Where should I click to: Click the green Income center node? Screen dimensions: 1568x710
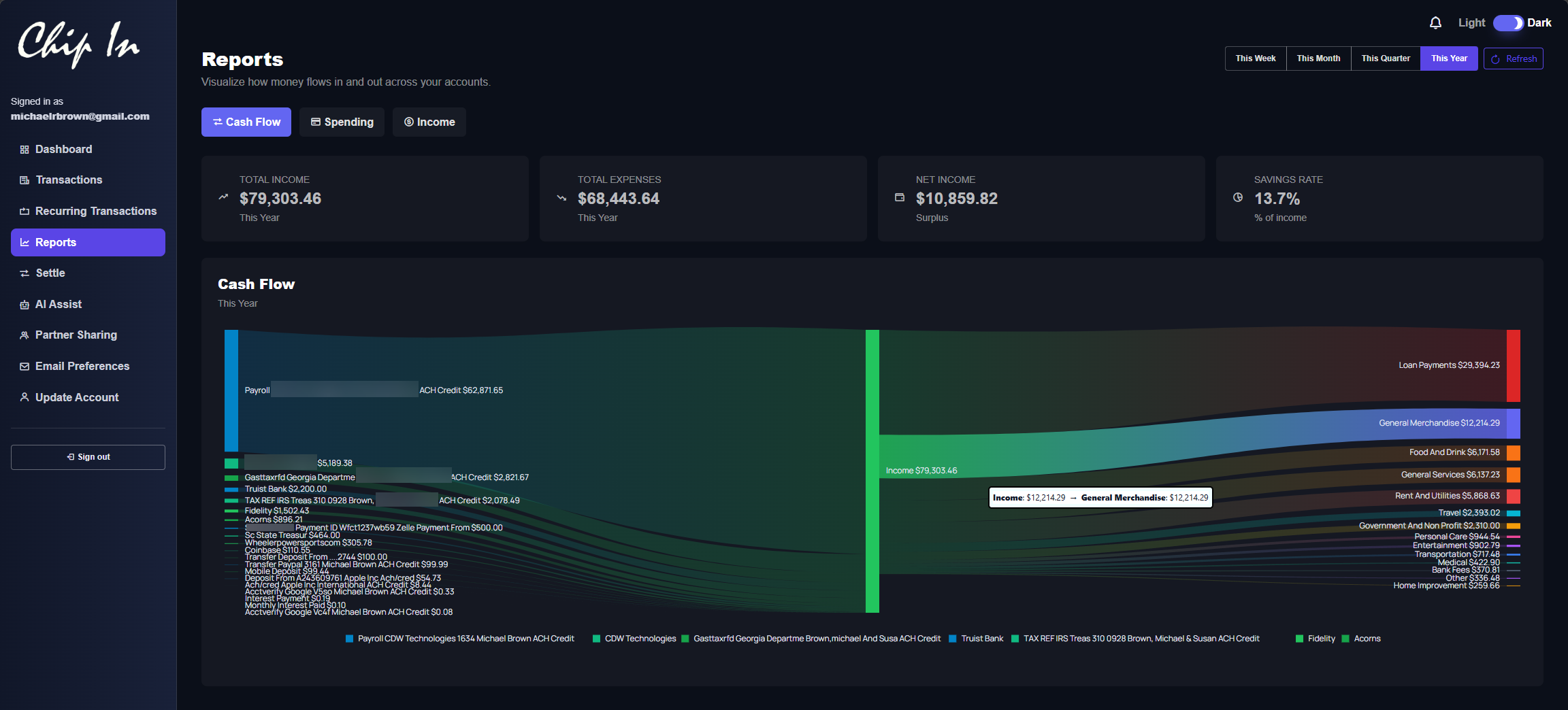coord(872,471)
